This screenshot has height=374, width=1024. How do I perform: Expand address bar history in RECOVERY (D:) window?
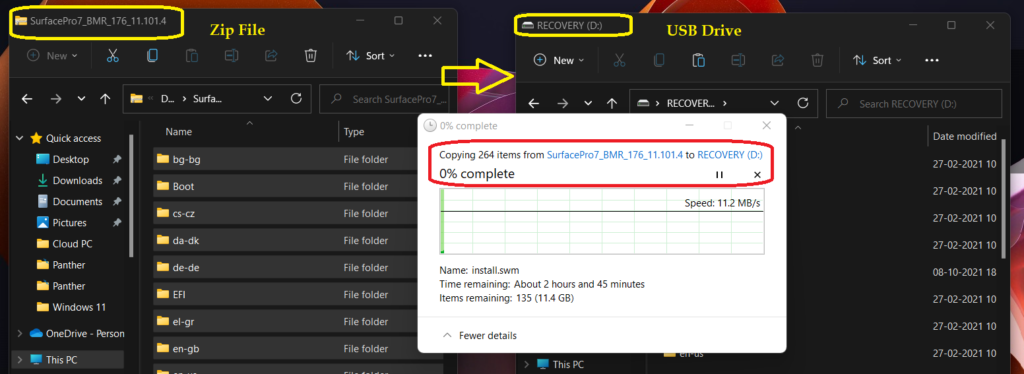click(x=775, y=104)
